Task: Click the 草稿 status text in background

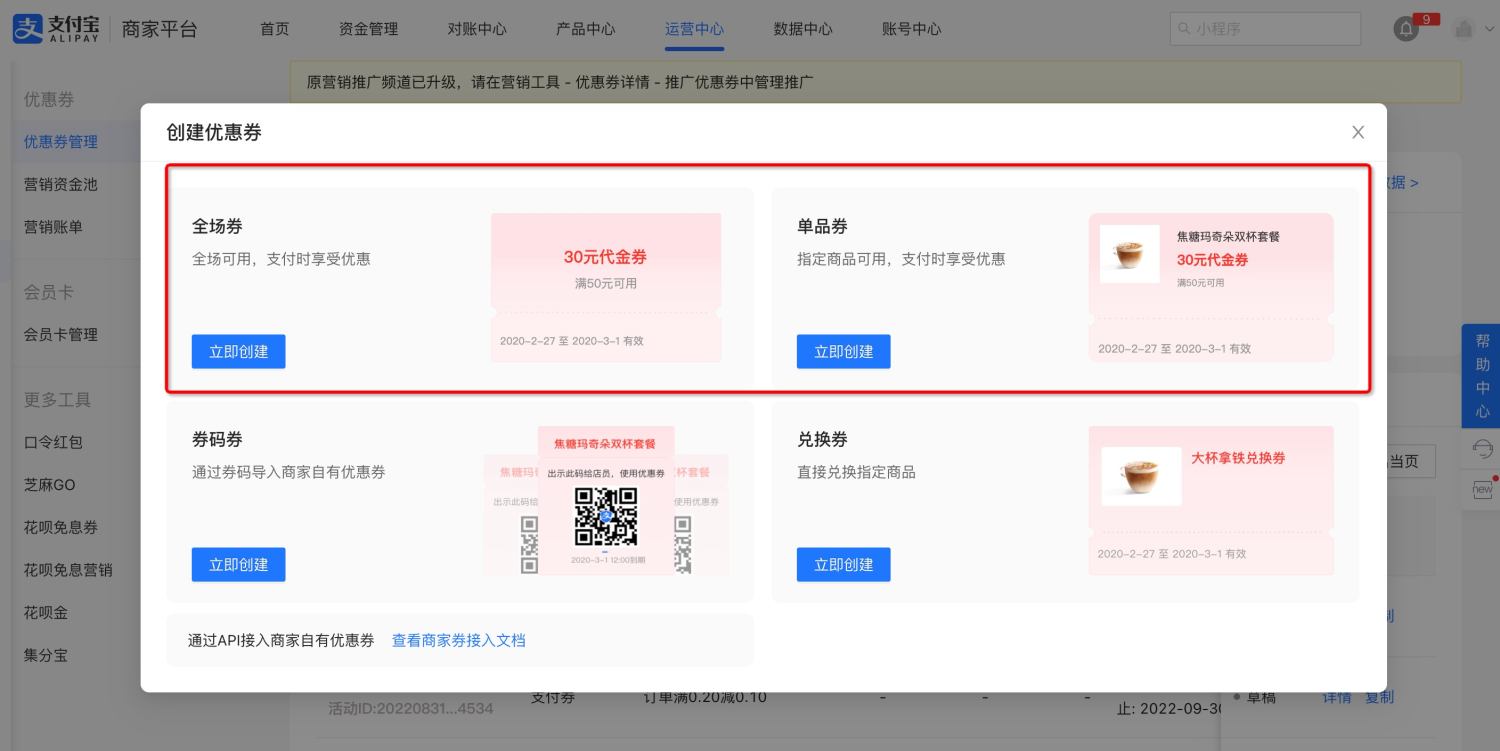Action: click(x=1261, y=697)
